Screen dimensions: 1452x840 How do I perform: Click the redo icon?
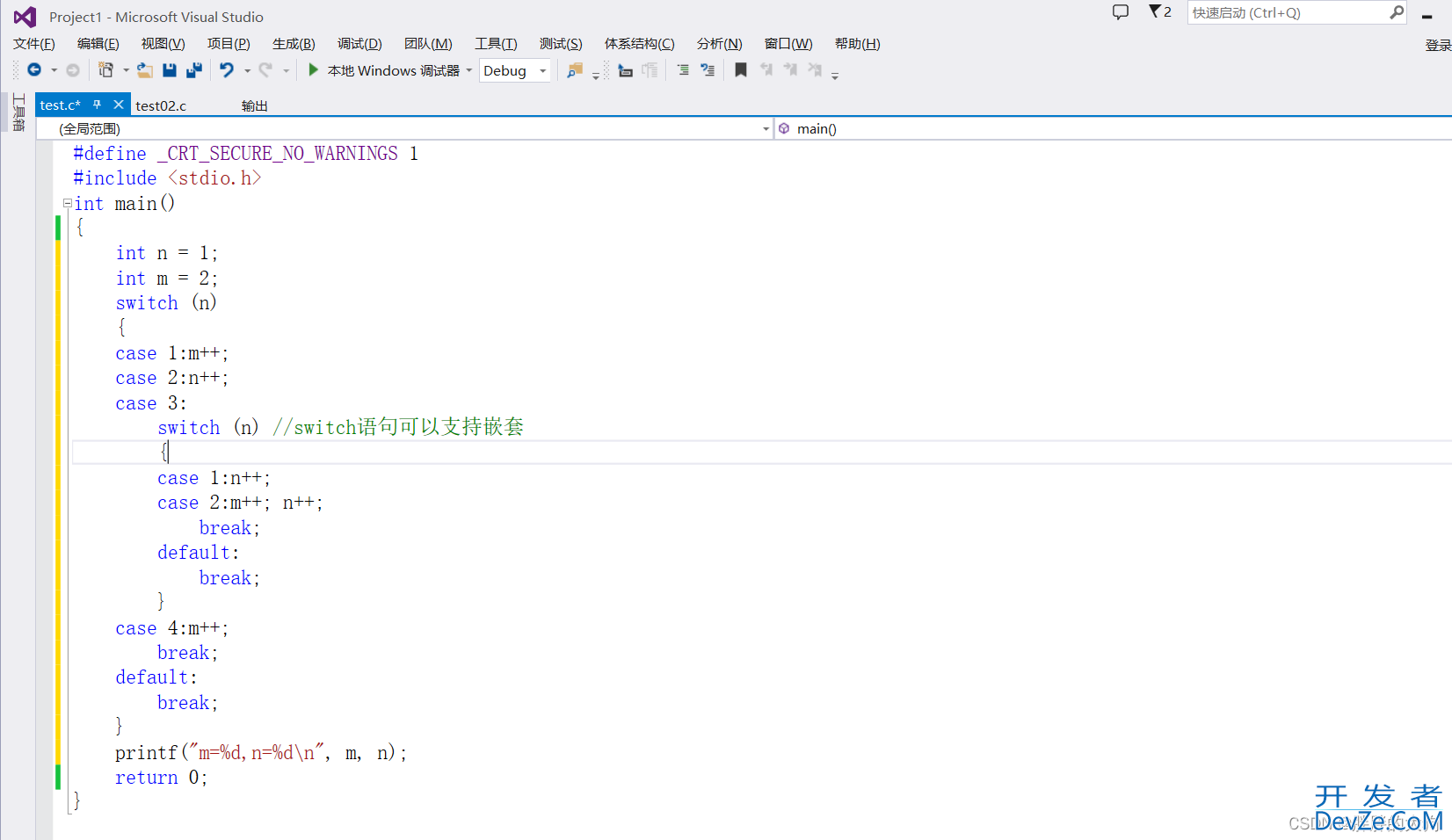pos(265,70)
